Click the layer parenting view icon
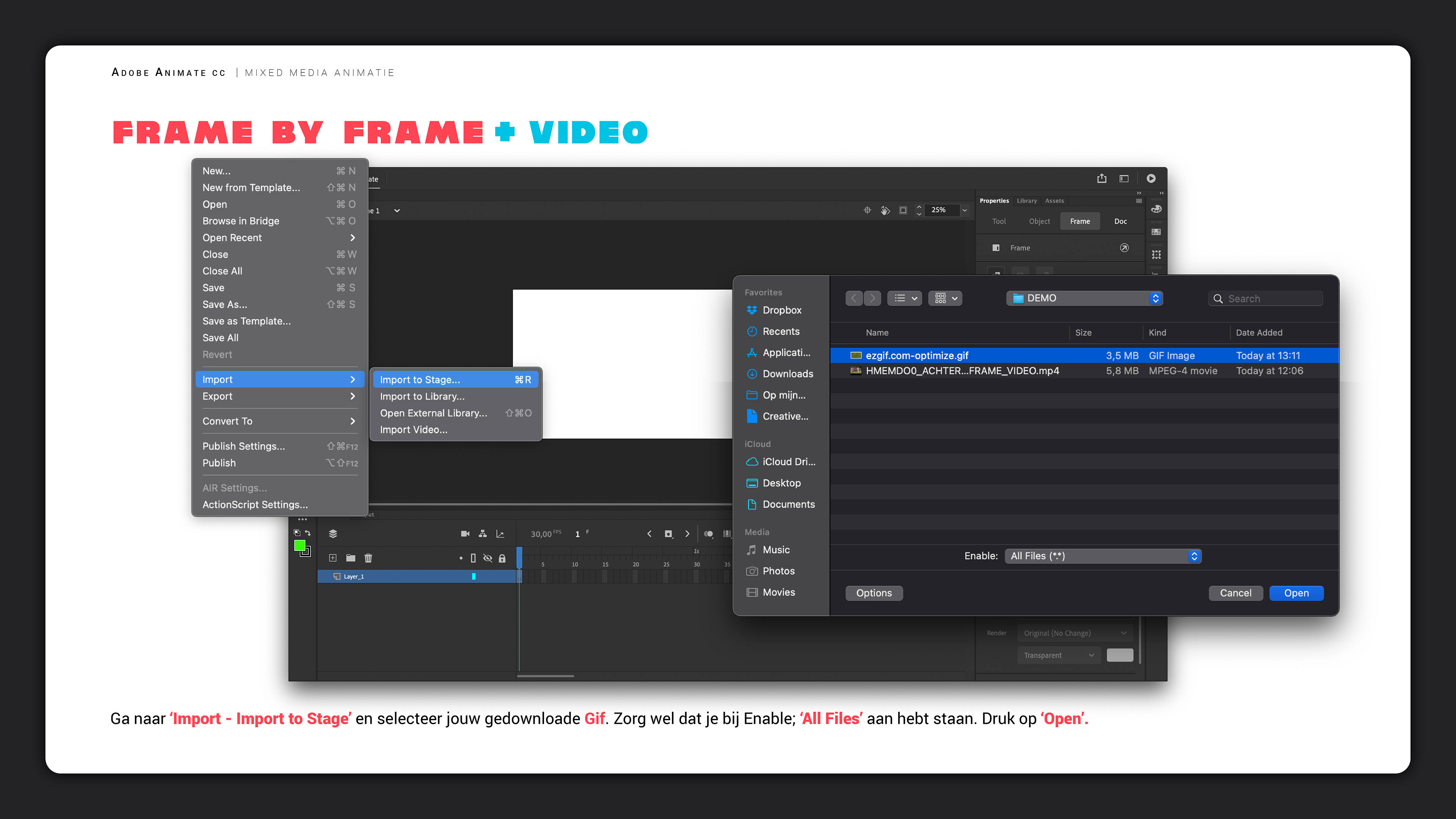Image resolution: width=1456 pixels, height=819 pixels. [x=482, y=533]
